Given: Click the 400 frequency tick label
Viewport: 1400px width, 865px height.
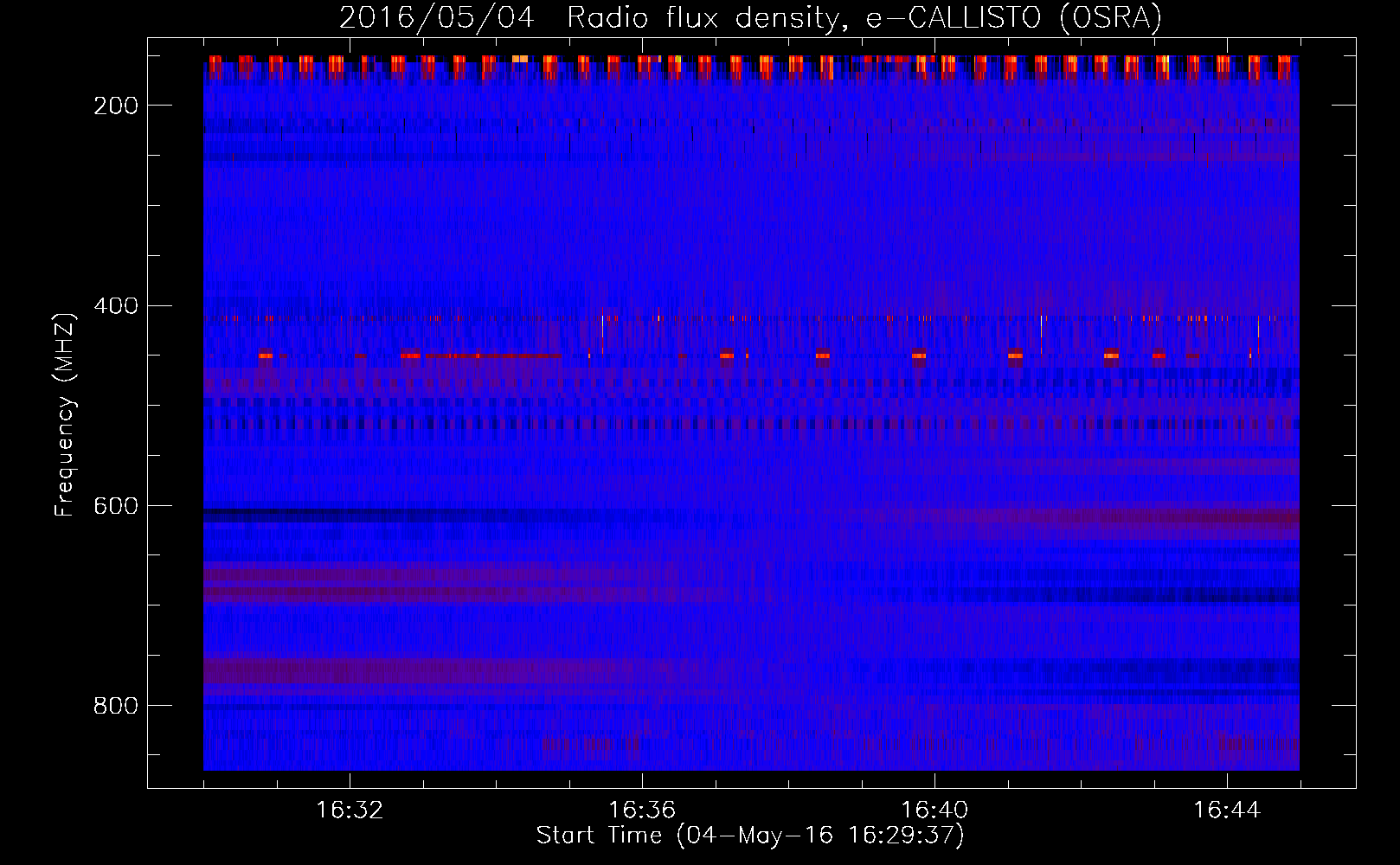Looking at the screenshot, I should [116, 306].
